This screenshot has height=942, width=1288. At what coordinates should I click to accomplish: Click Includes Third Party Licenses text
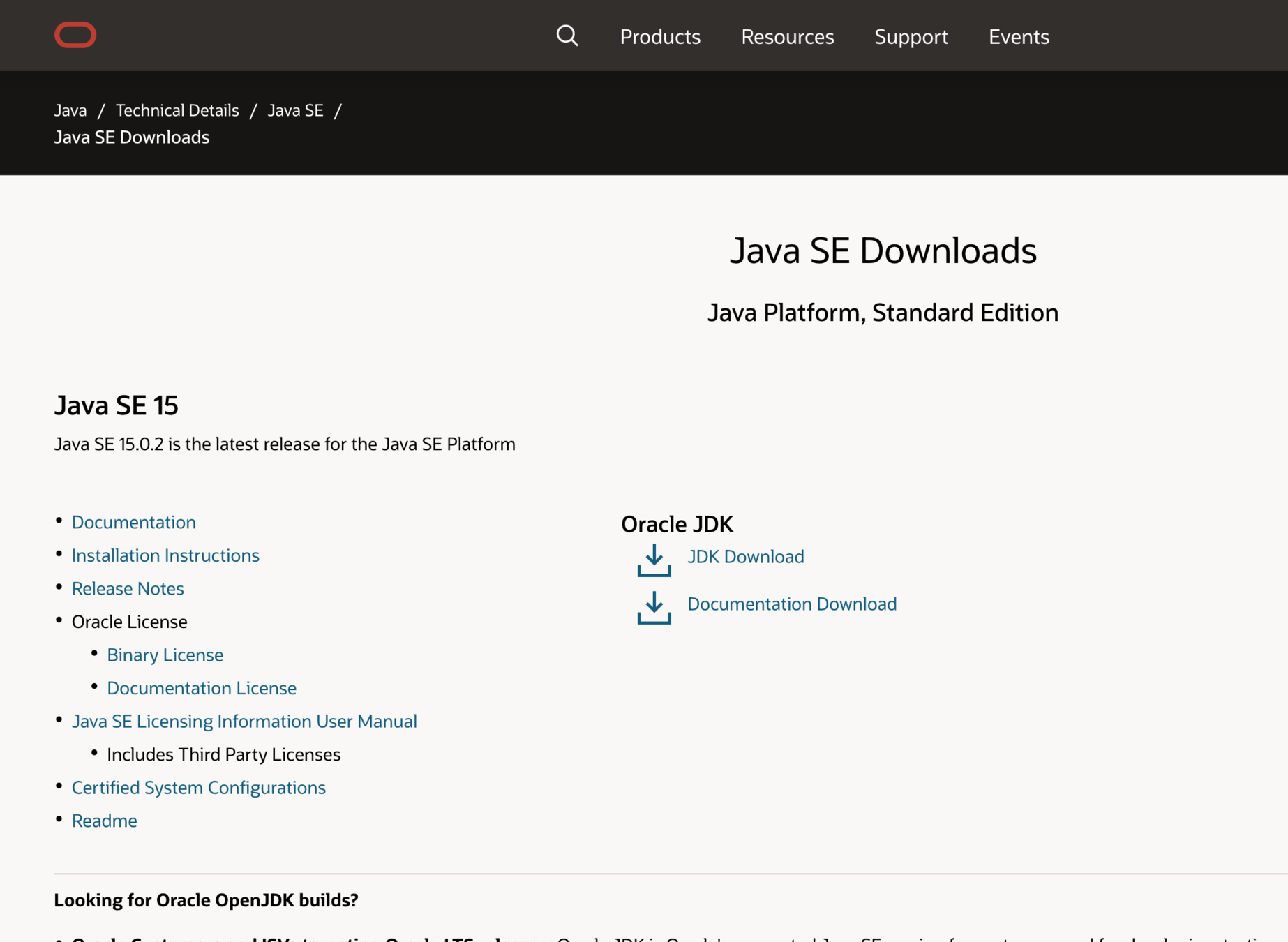224,754
